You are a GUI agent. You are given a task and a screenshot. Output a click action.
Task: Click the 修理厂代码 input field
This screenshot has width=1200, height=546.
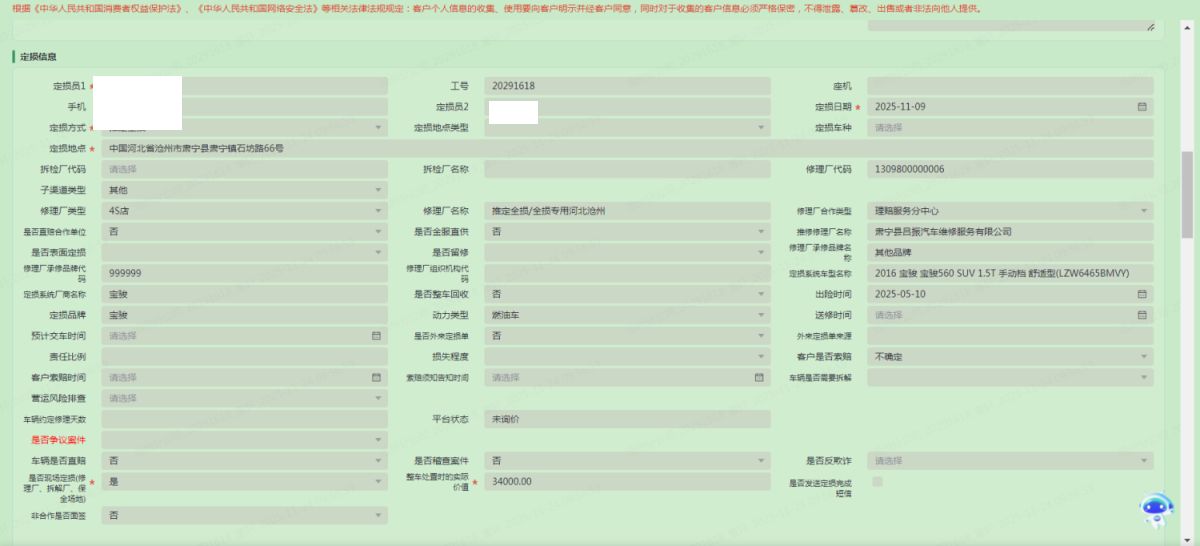1009,169
